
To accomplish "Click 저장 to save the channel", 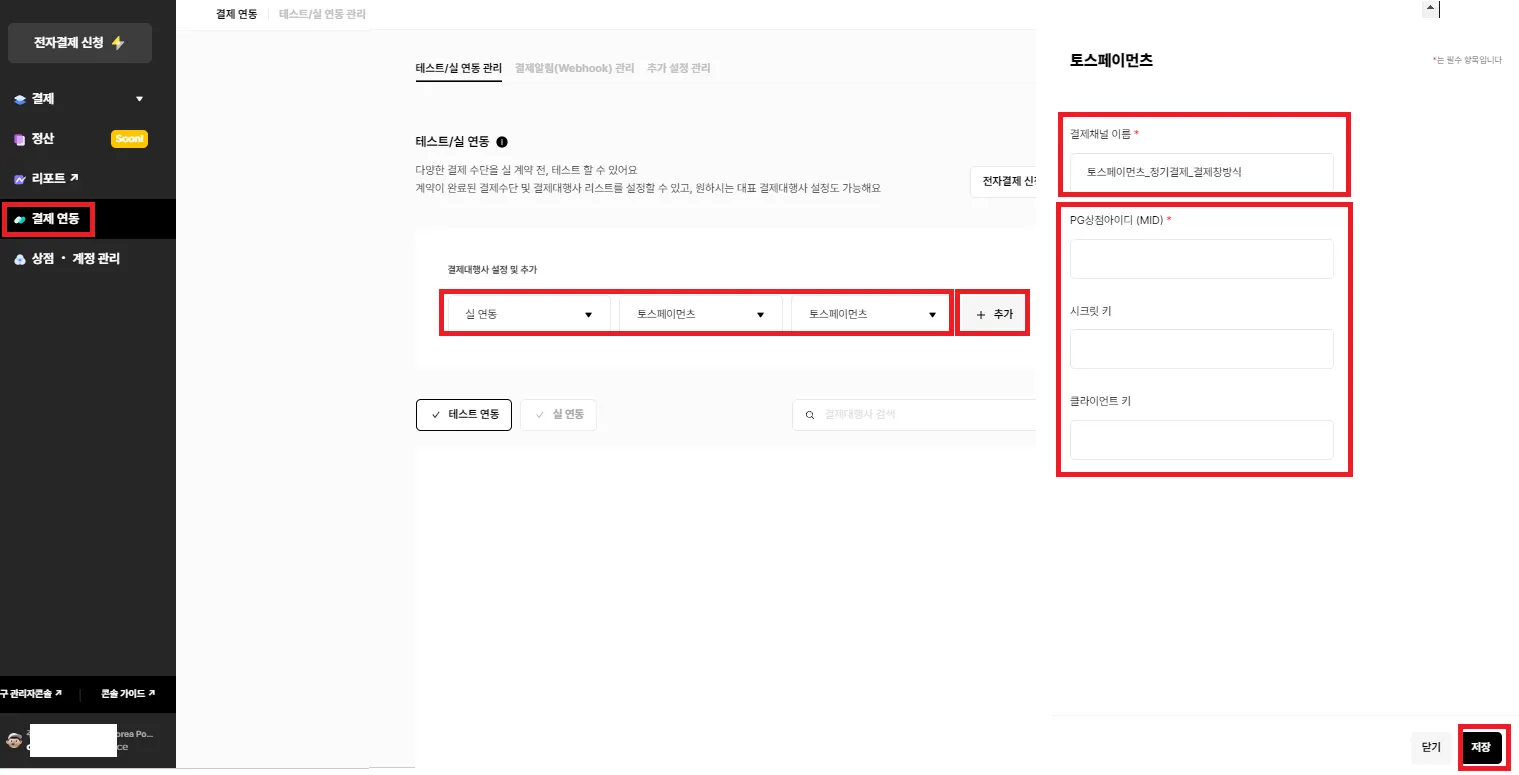I will pyautogui.click(x=1481, y=747).
